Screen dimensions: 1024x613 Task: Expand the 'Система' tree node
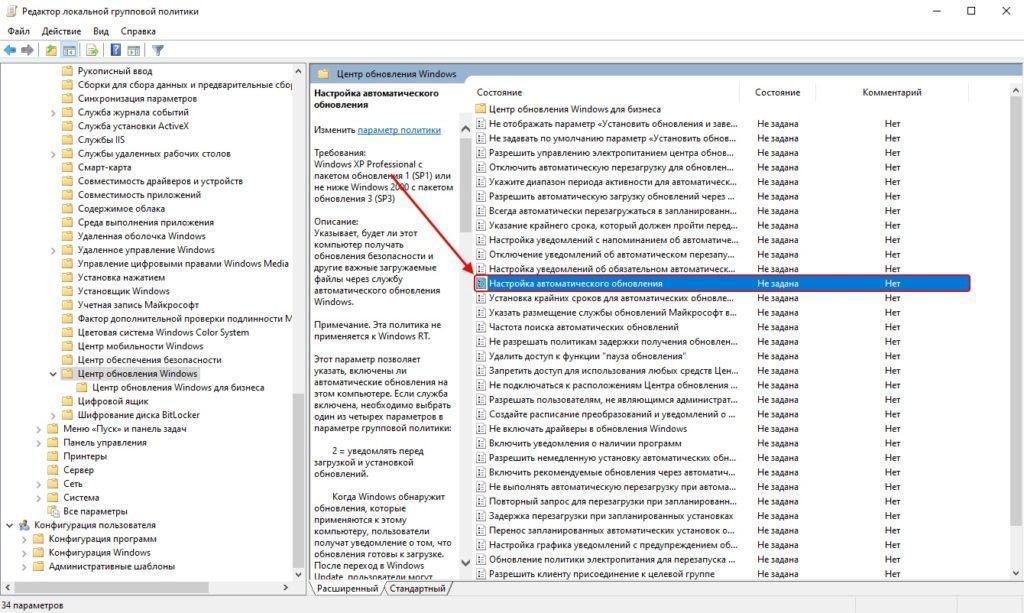pyautogui.click(x=39, y=497)
